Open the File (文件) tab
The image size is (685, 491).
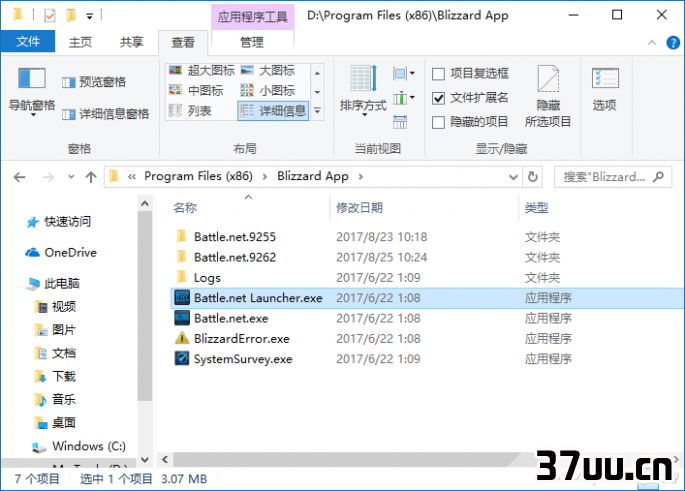point(28,41)
